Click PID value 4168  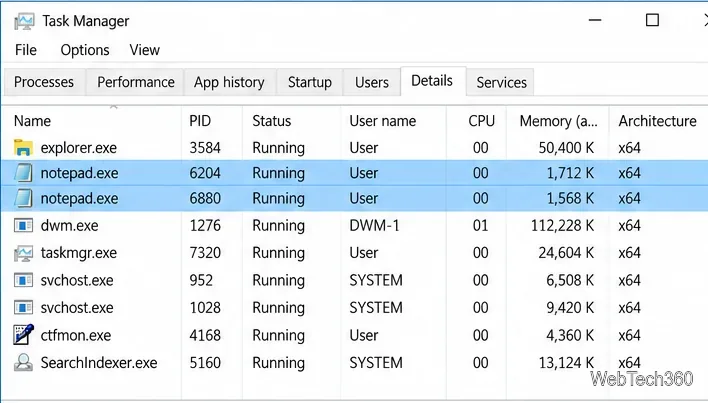tap(205, 335)
